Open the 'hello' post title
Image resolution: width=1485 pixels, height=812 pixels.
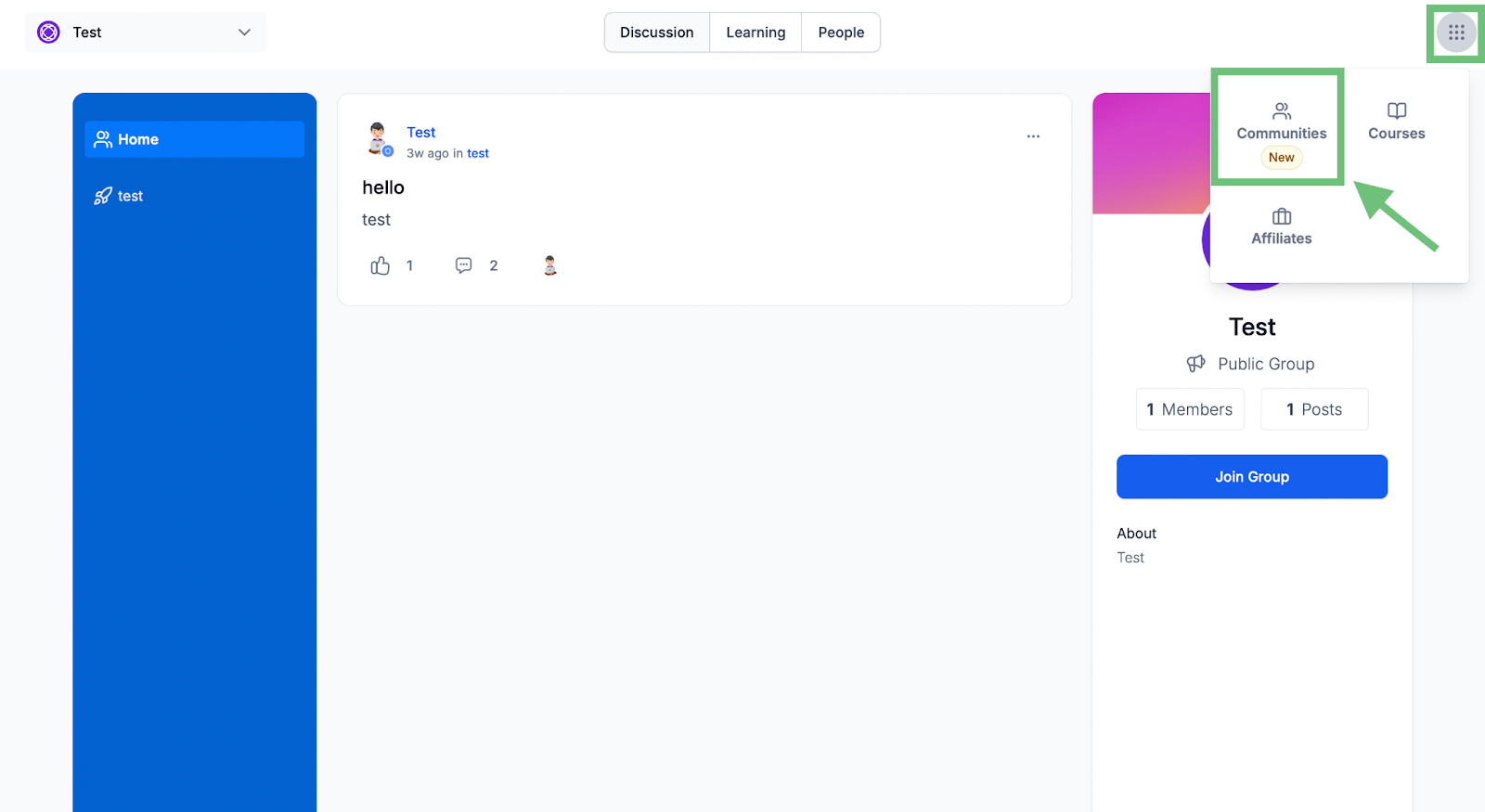[x=383, y=187]
